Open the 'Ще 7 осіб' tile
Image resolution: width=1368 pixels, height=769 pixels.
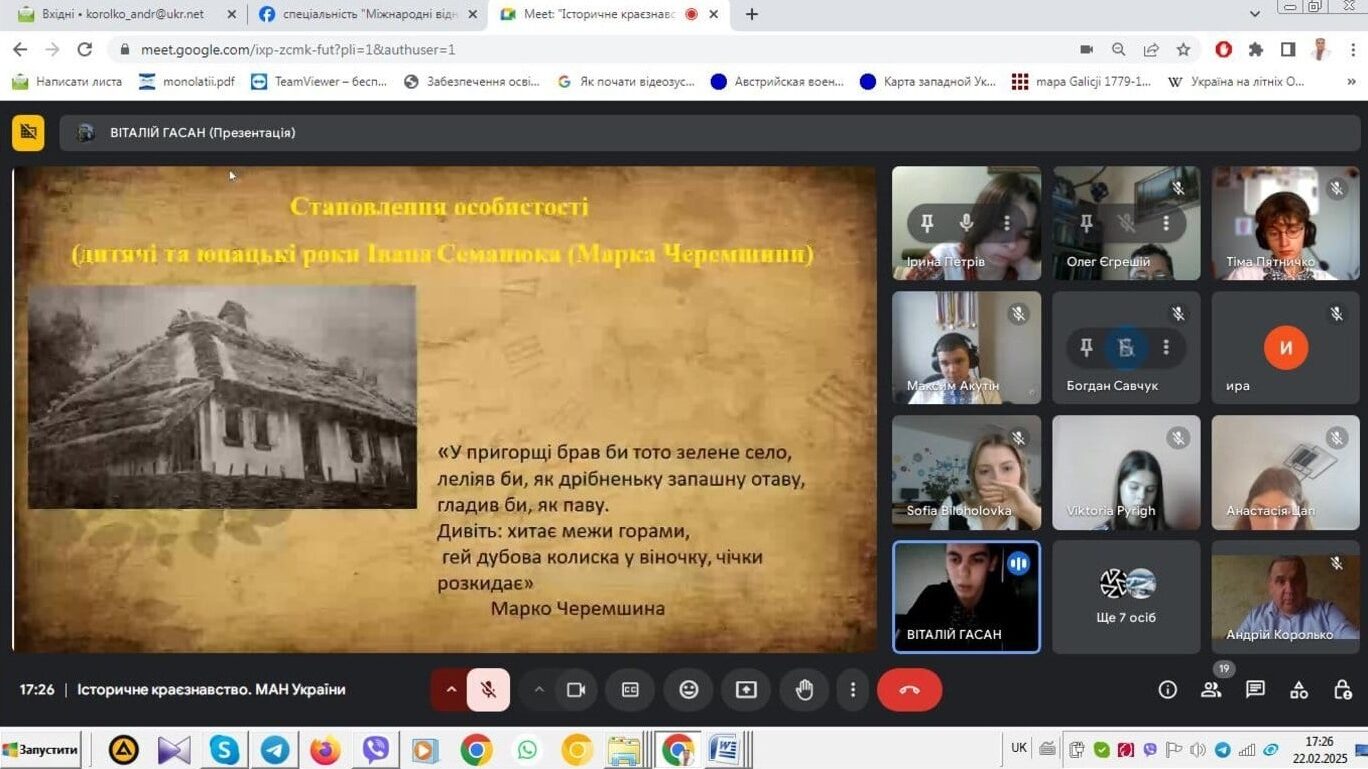pos(1126,597)
